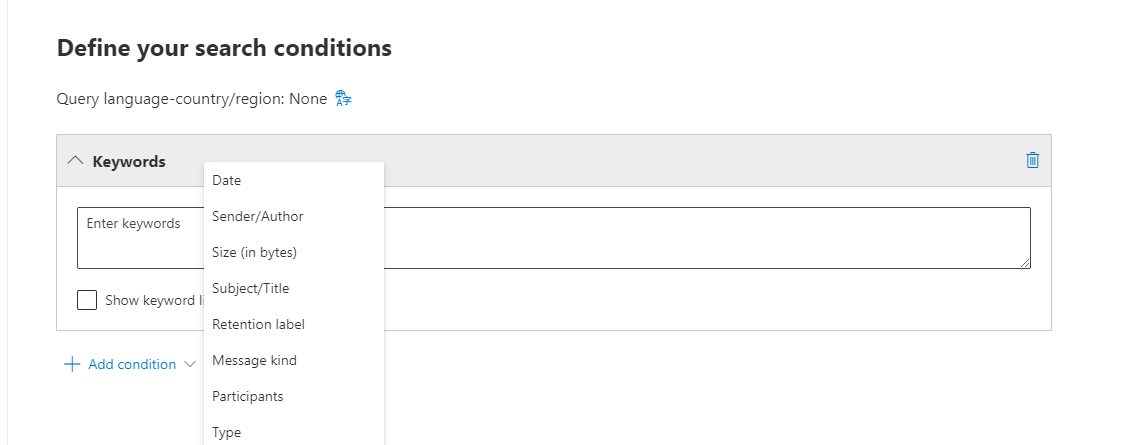Pick Participants from the condition menu
The height and width of the screenshot is (445, 1148).
248,396
